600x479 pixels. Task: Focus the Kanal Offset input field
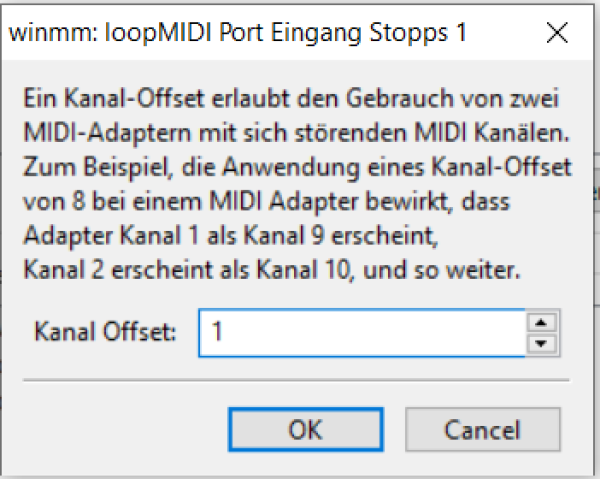[x=360, y=333]
